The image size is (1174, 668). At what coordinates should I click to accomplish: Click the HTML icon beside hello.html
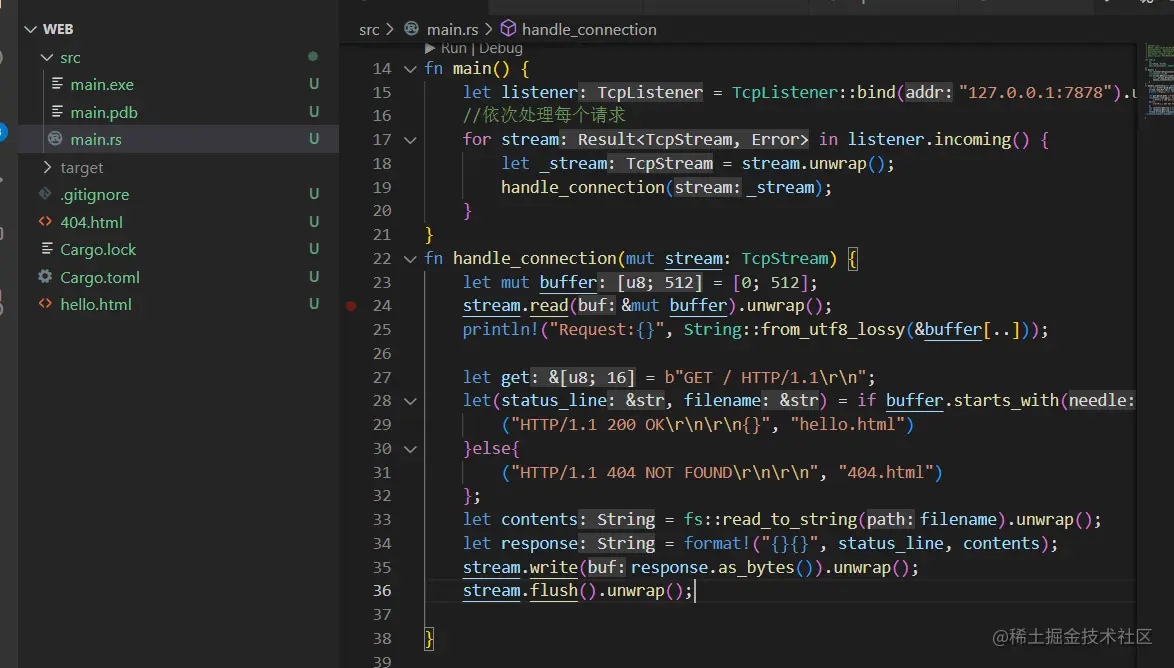pyautogui.click(x=45, y=304)
